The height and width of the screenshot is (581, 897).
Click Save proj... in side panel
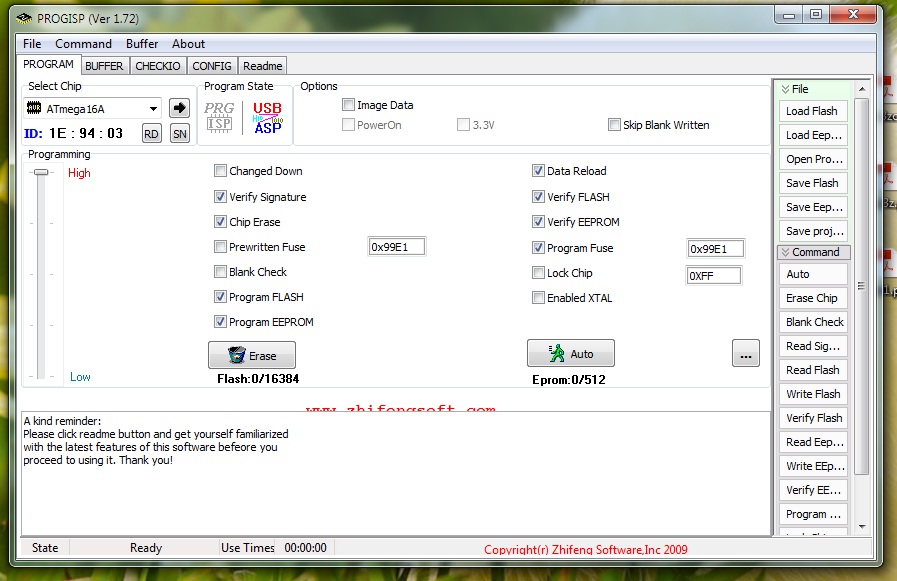(x=813, y=231)
